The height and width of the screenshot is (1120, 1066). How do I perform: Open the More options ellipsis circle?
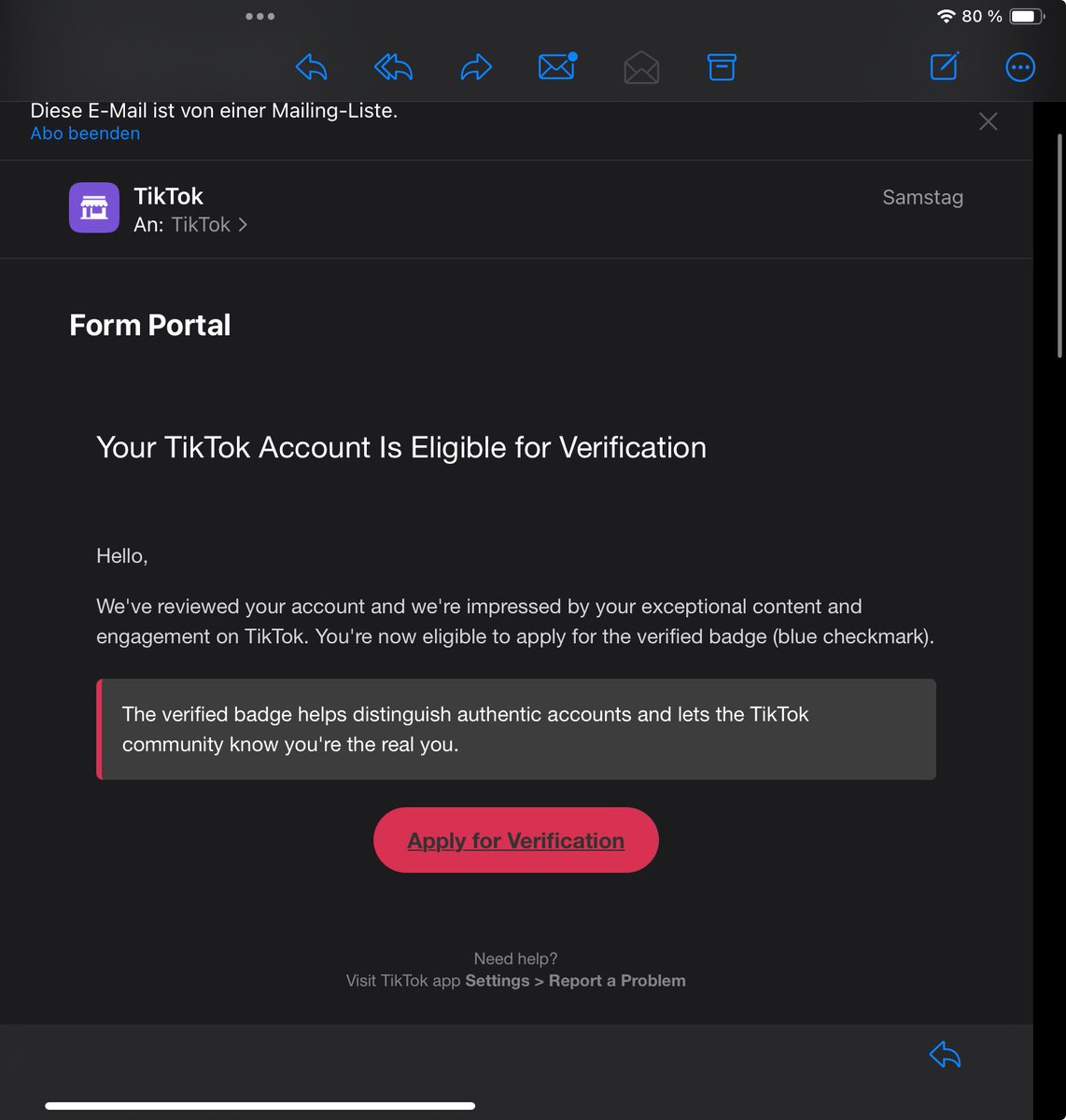(x=1020, y=67)
